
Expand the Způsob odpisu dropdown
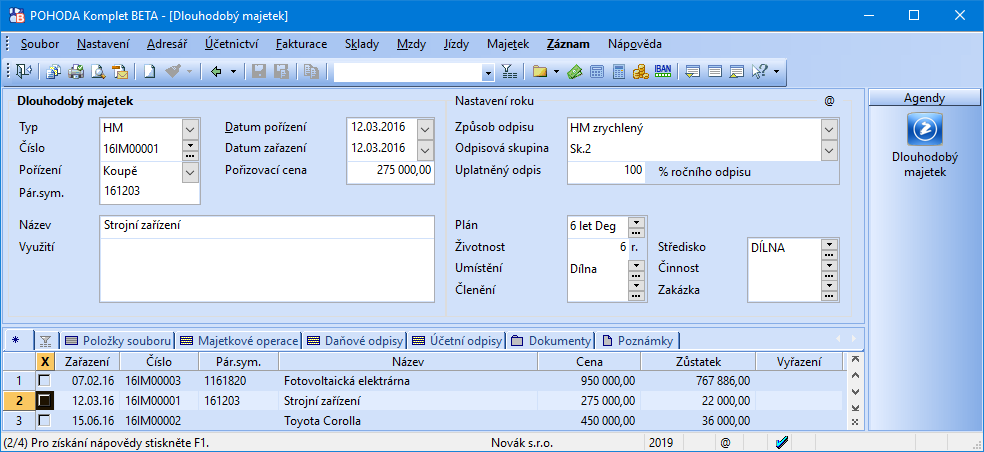click(x=829, y=128)
